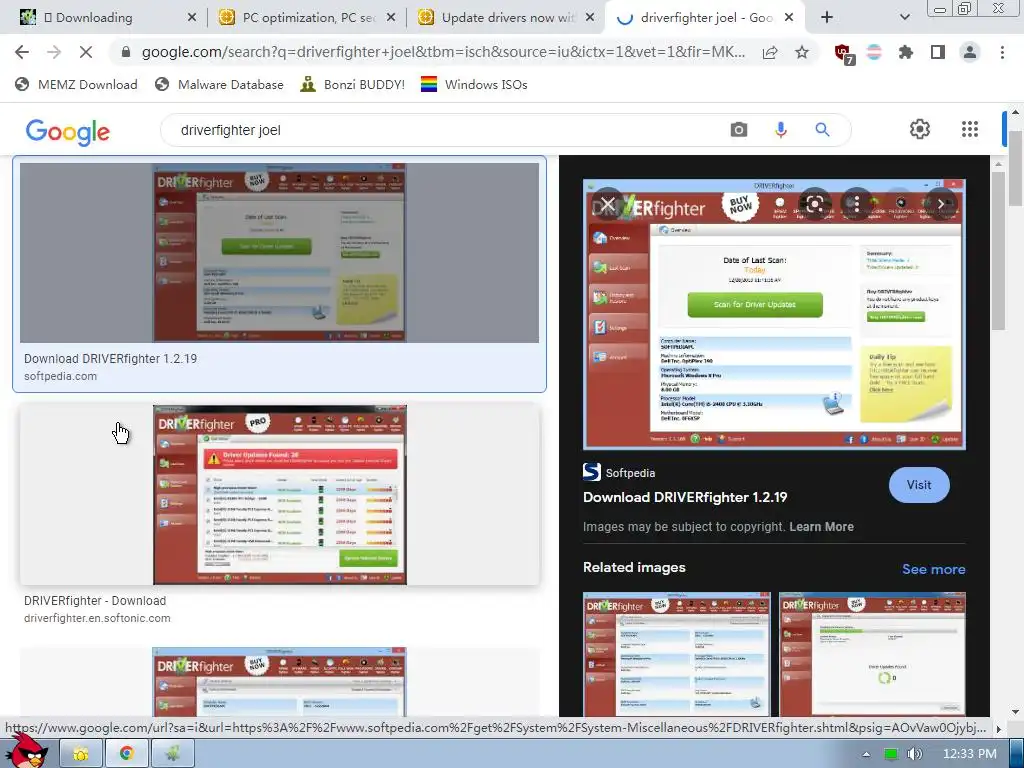Open the MEMZ Download bookmark
This screenshot has width=1024, height=768.
point(76,84)
